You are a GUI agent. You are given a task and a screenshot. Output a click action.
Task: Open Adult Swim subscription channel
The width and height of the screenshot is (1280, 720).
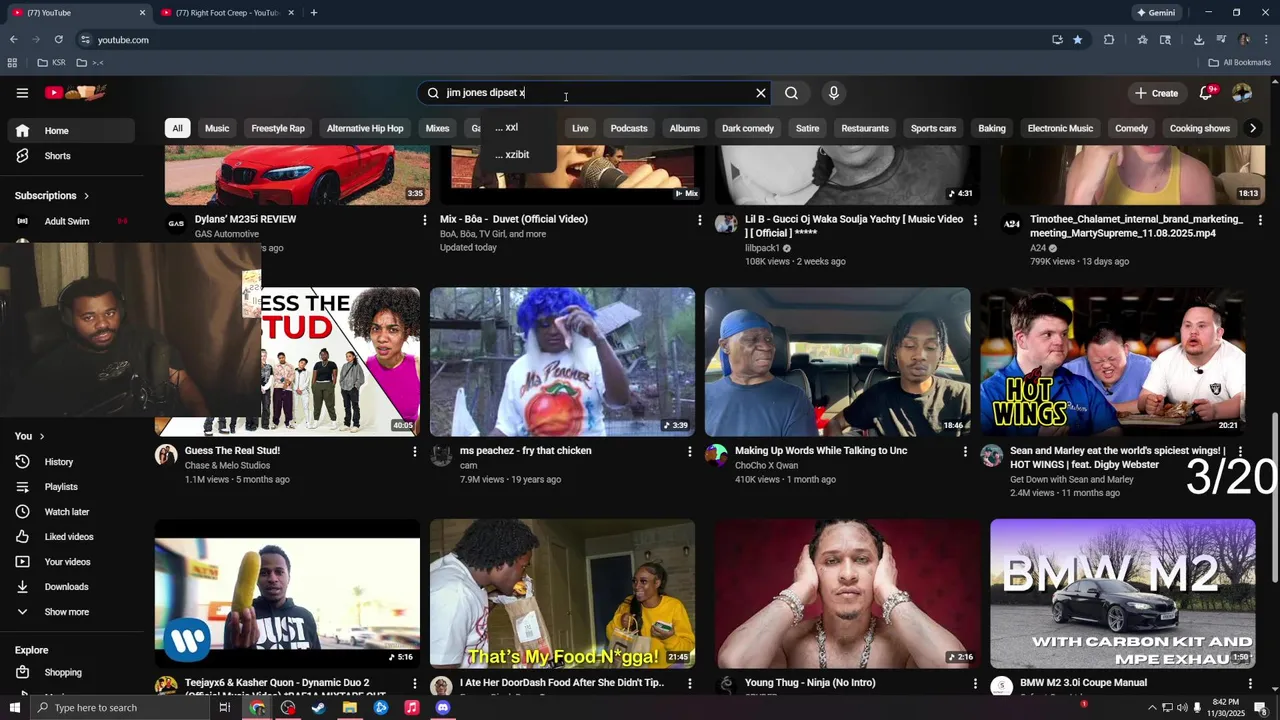[70, 221]
